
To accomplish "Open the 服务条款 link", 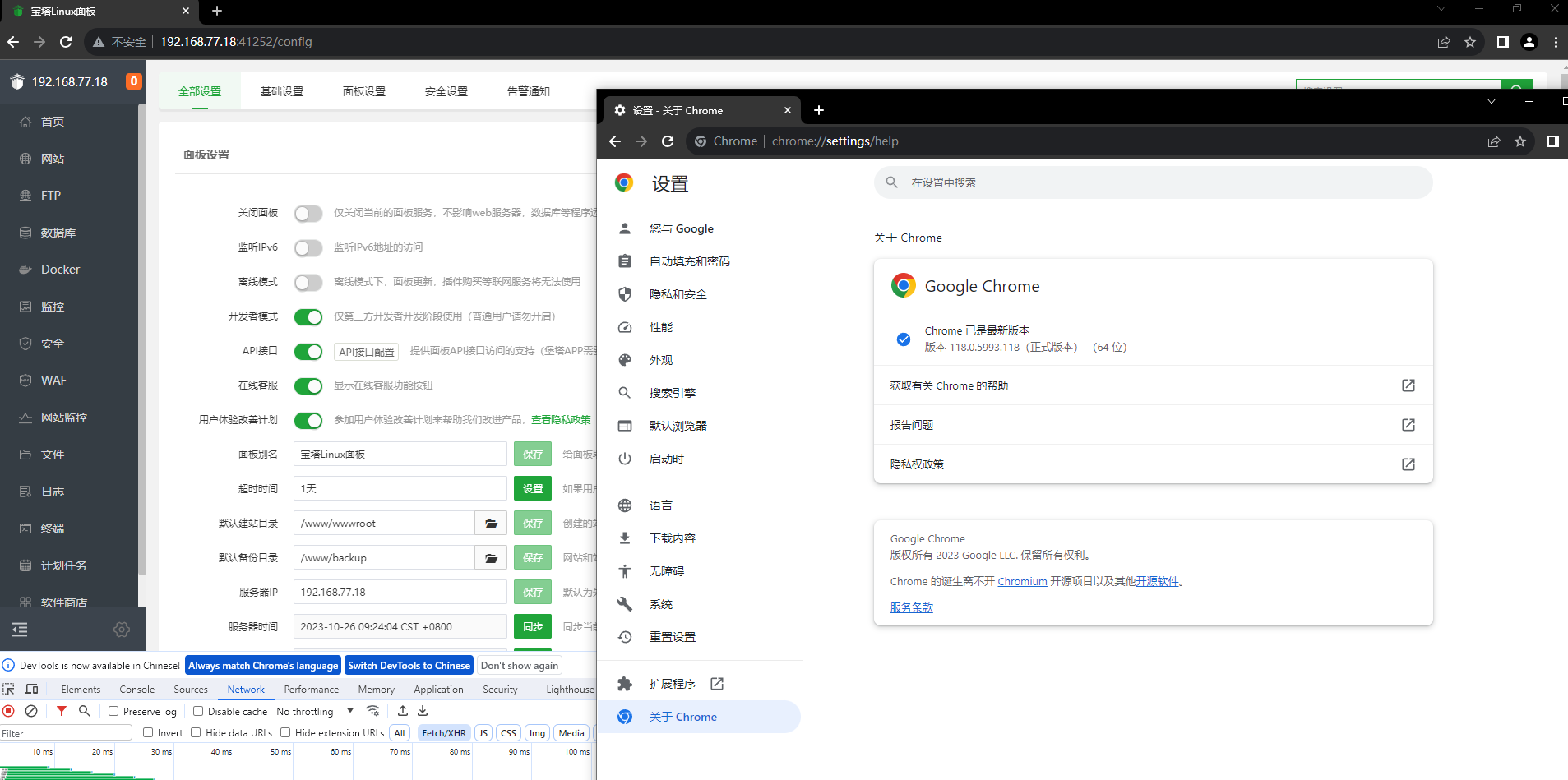I will [912, 607].
